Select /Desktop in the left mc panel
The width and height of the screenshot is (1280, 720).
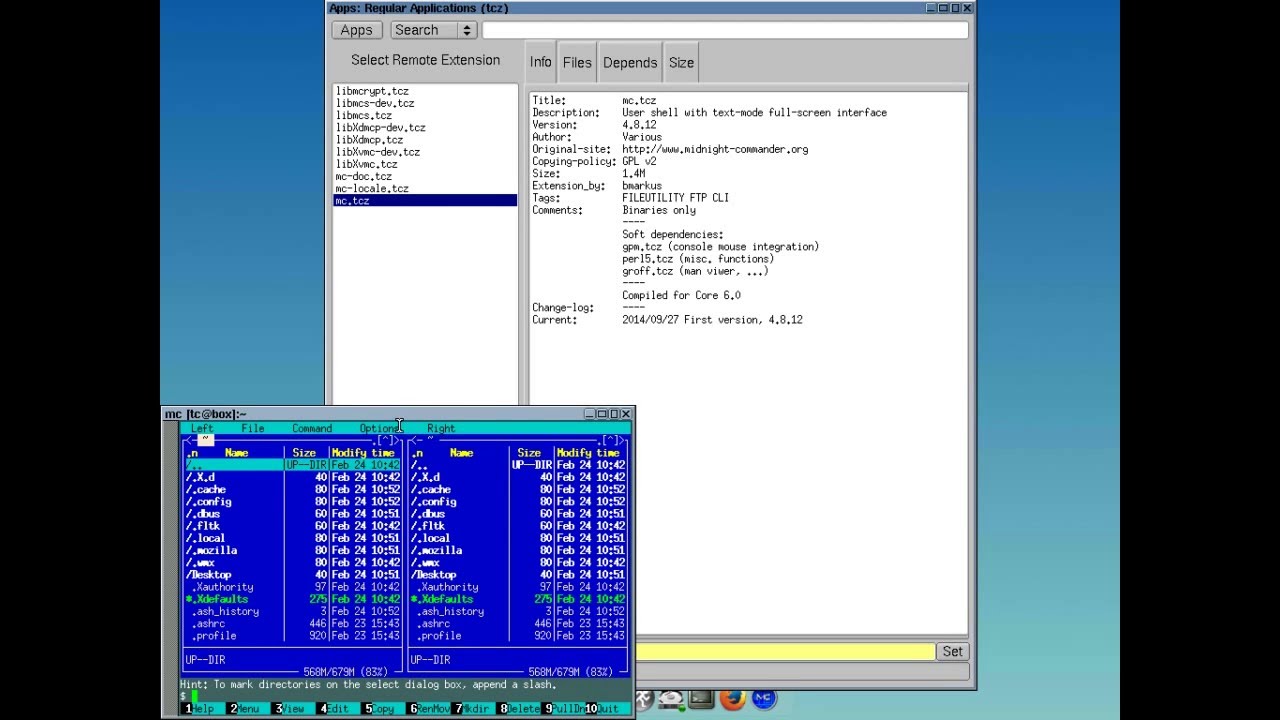click(x=292, y=575)
